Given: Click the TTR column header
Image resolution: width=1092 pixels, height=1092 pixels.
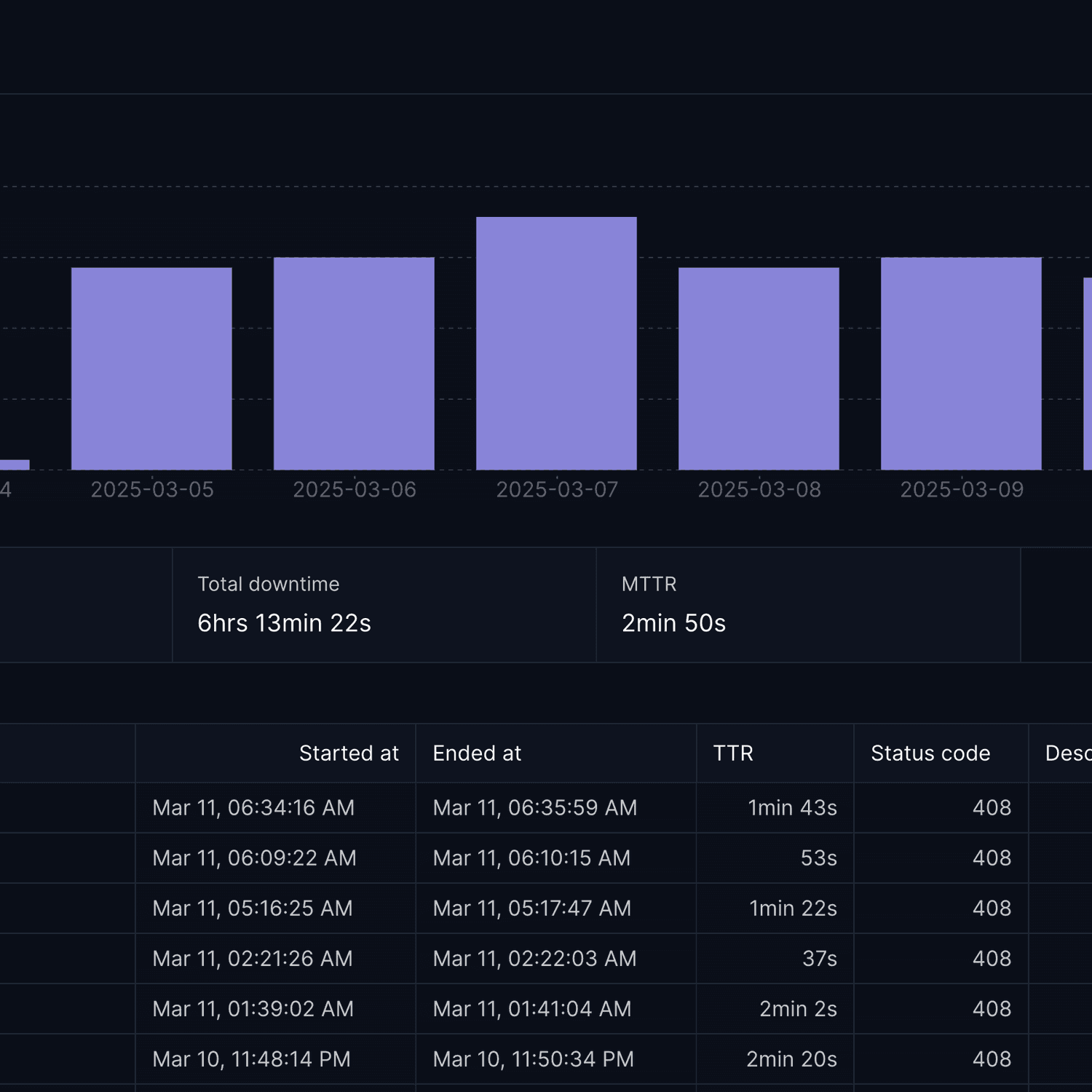Looking at the screenshot, I should [x=733, y=753].
